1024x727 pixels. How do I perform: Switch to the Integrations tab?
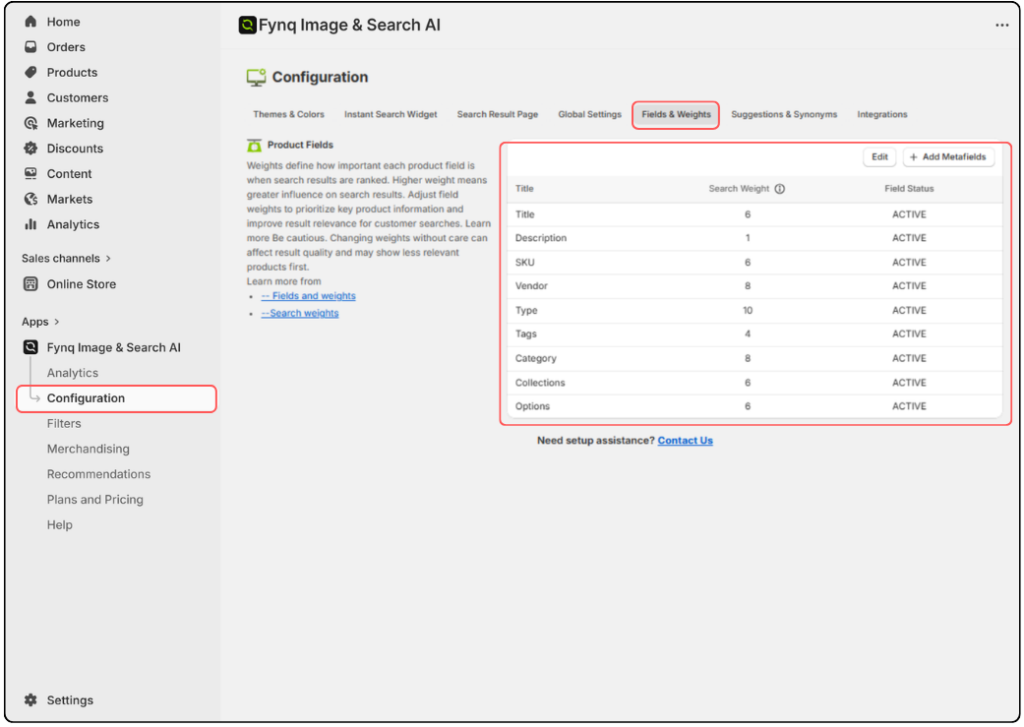(x=882, y=114)
